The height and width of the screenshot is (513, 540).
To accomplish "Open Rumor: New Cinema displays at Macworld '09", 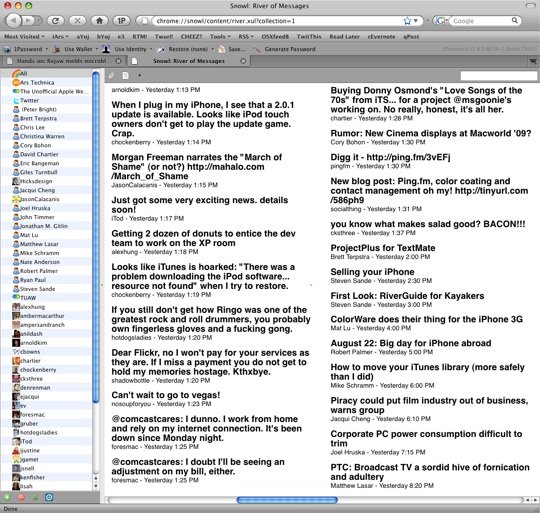I will coord(430,133).
